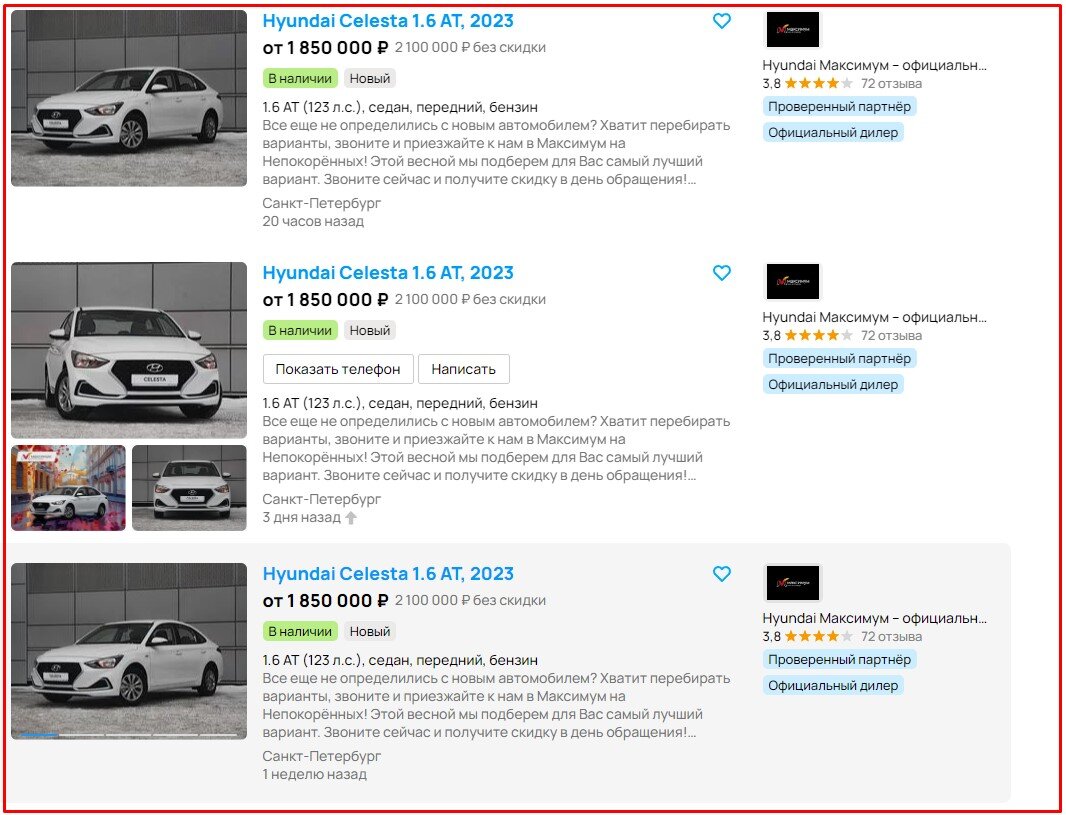Open first 'Hyundai Celesta 1.6 AT, 2023' title

click(388, 21)
